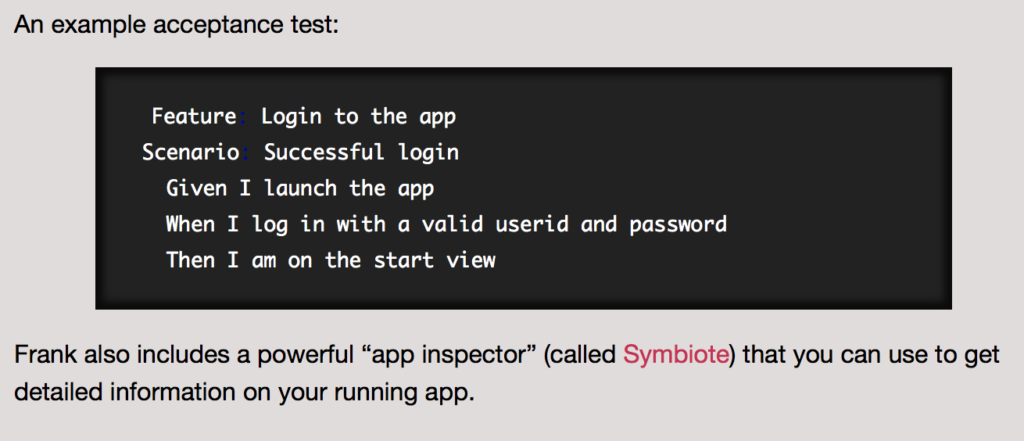Click the word "Then" in the code
This screenshot has height=441, width=1024.
click(x=190, y=261)
